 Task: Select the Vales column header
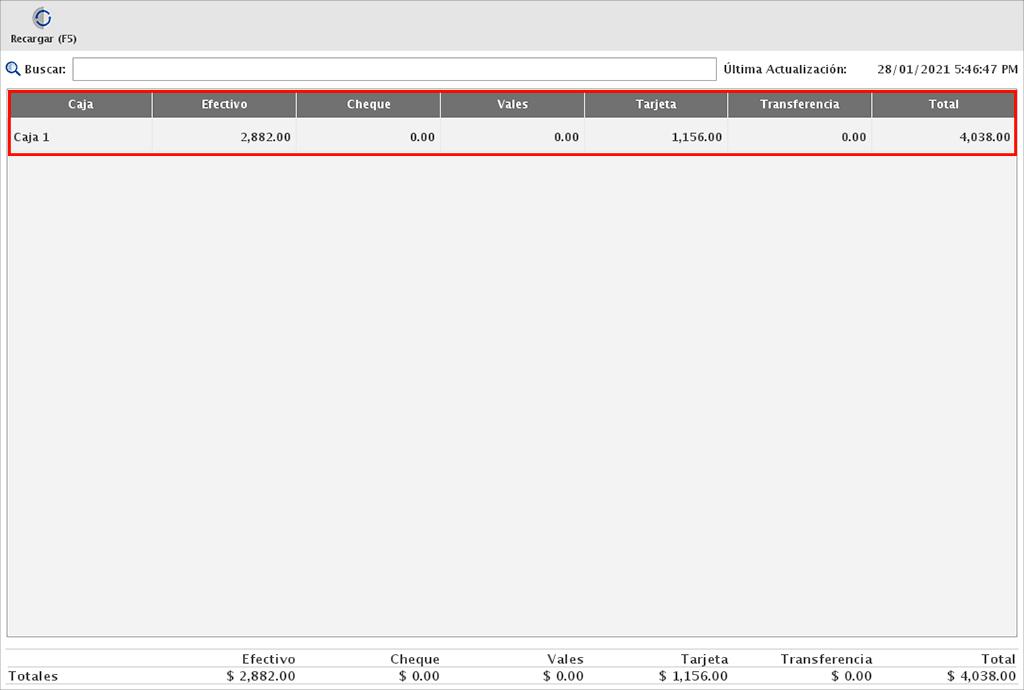coord(512,104)
